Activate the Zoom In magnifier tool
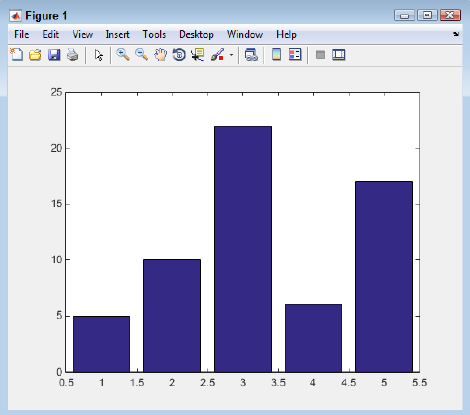 pos(123,55)
